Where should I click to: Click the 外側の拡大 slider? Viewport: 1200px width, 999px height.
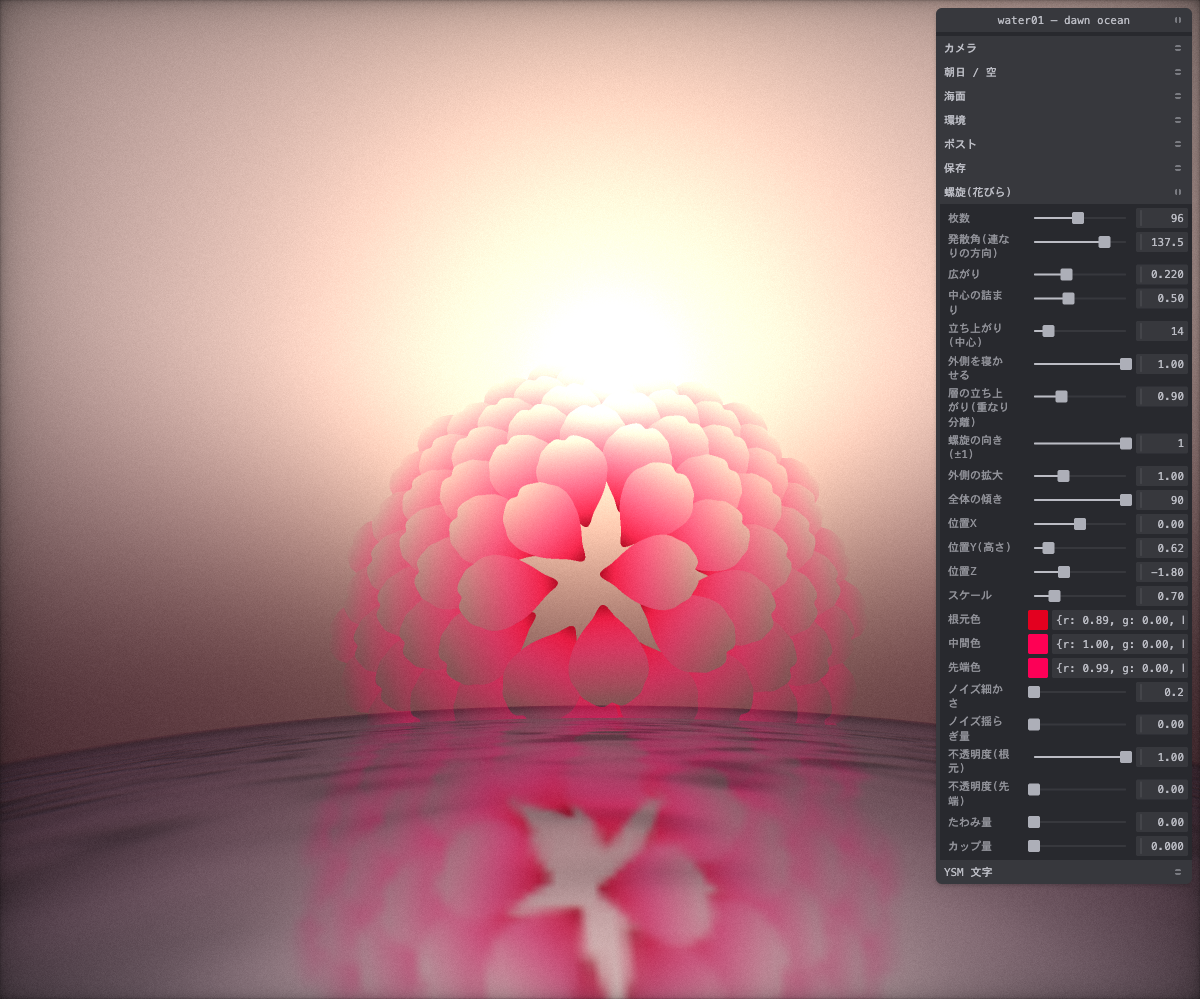point(1080,476)
